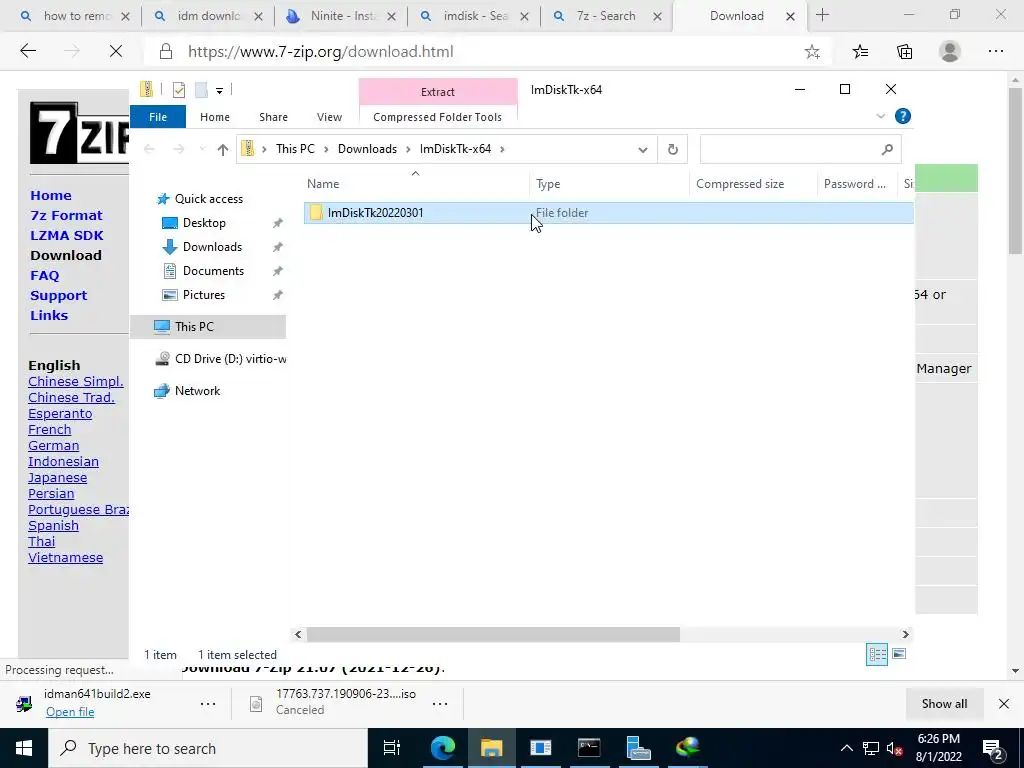Click the pin icon next to Desktop
The image size is (1024, 768).
(x=278, y=223)
